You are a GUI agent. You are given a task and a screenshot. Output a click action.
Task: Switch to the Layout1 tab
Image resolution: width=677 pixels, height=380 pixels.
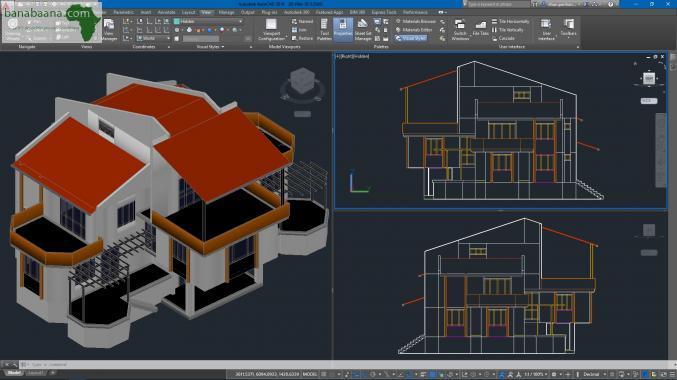(x=35, y=373)
